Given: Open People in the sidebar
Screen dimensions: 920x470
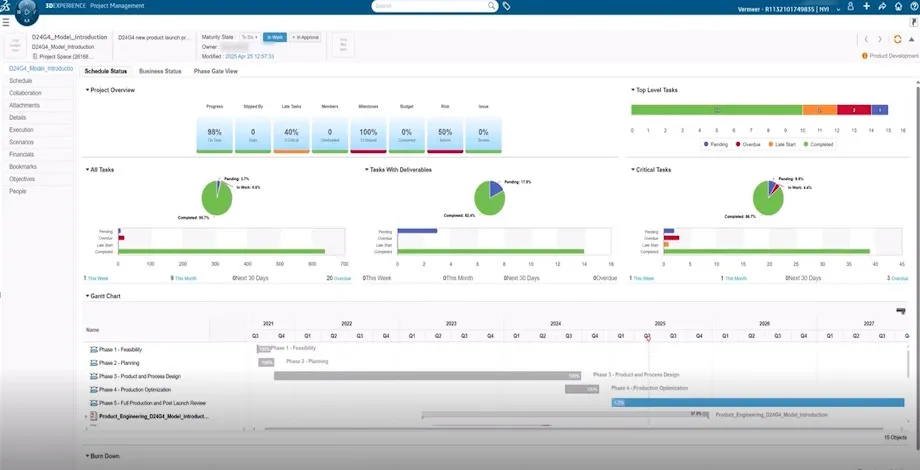Looking at the screenshot, I should tap(18, 191).
